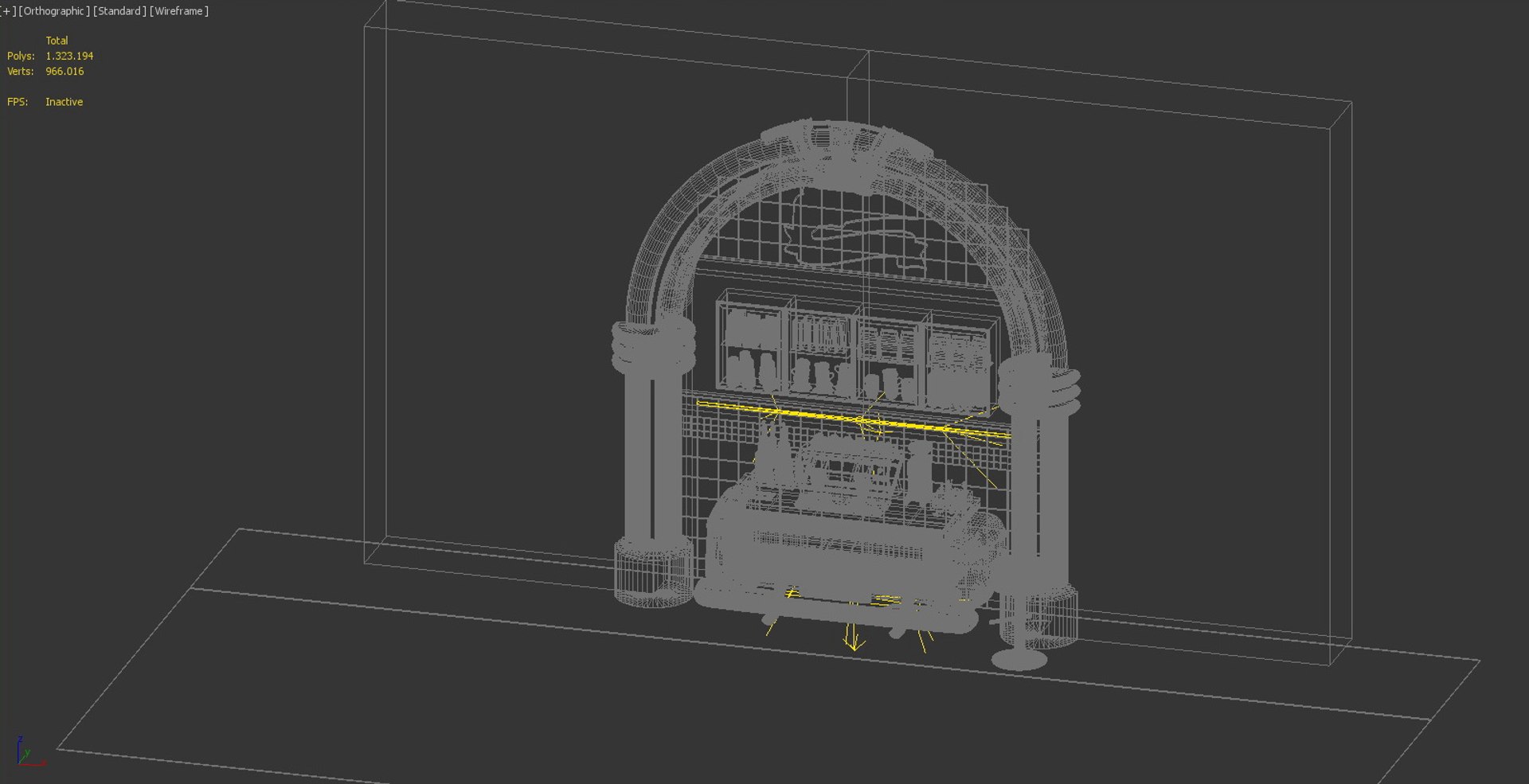Click the FPS: statistics label

pyautogui.click(x=18, y=102)
